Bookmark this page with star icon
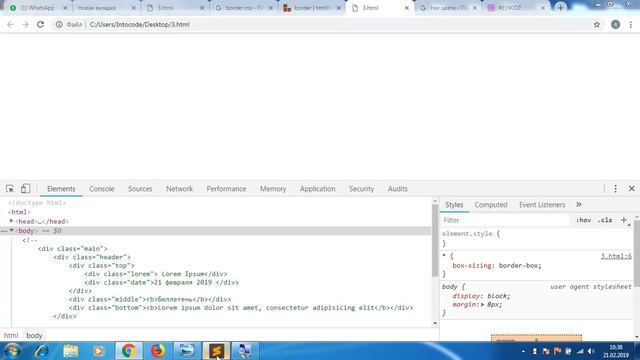This screenshot has height=360, width=640. pos(597,24)
